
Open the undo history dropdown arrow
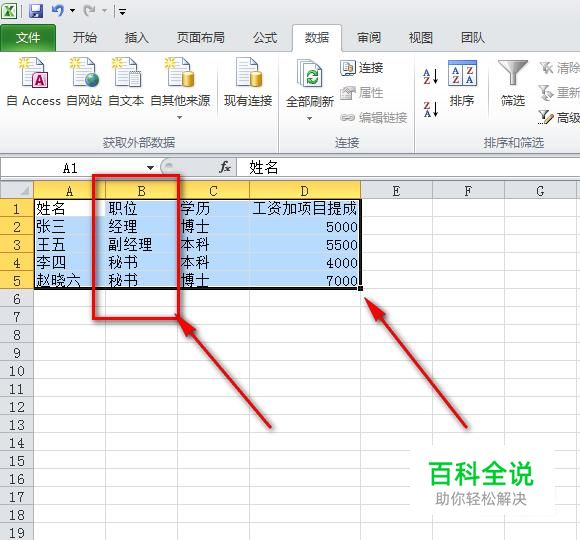pyautogui.click(x=72, y=11)
